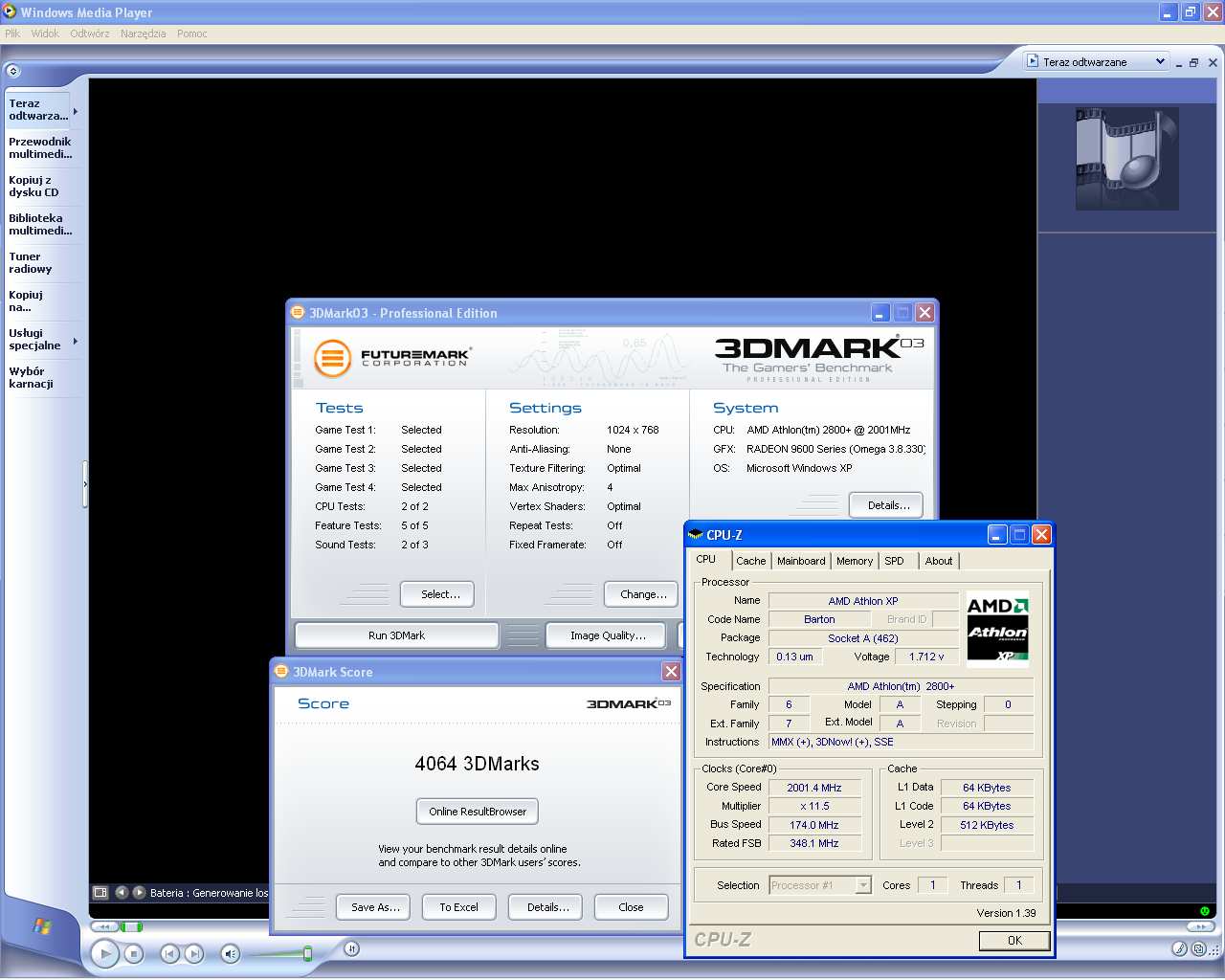The image size is (1225, 980).
Task: Click Details... in 3DMark Score window
Action: (x=546, y=907)
